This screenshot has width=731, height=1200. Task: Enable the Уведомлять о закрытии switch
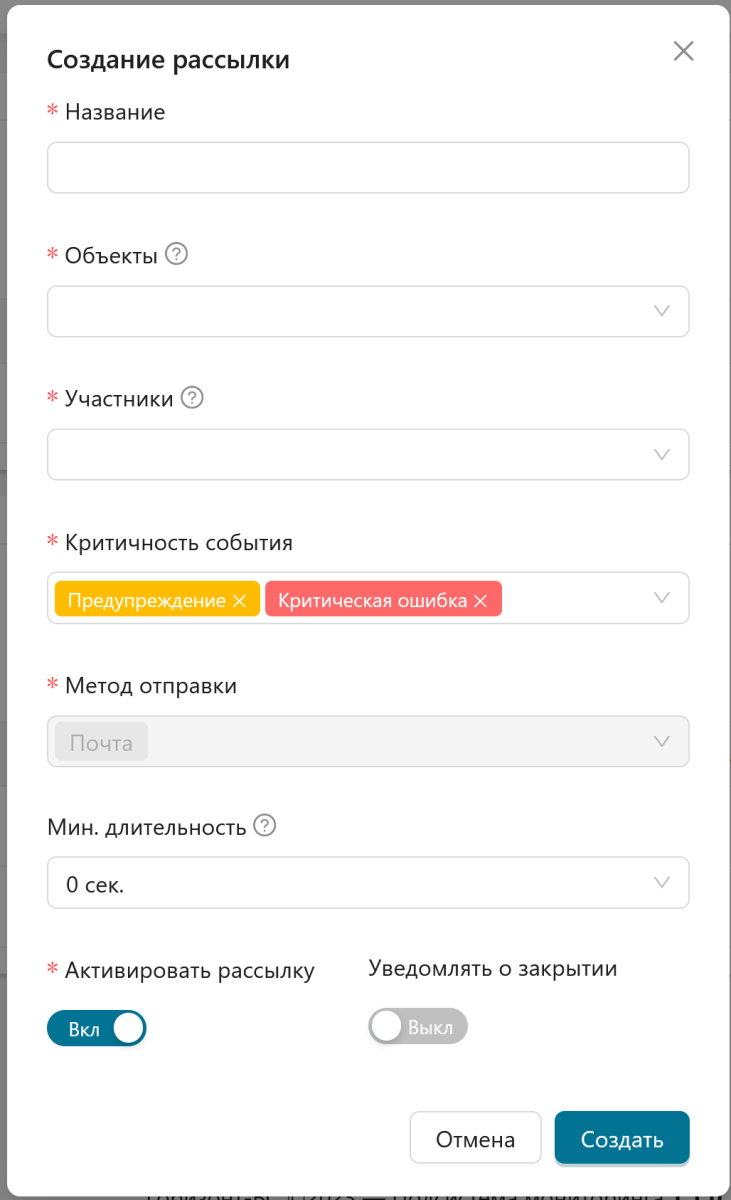coord(418,1026)
